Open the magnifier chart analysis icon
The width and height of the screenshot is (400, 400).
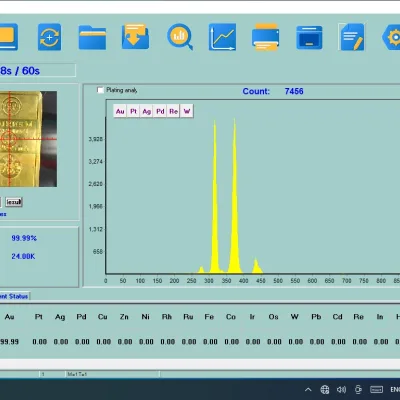pos(180,37)
